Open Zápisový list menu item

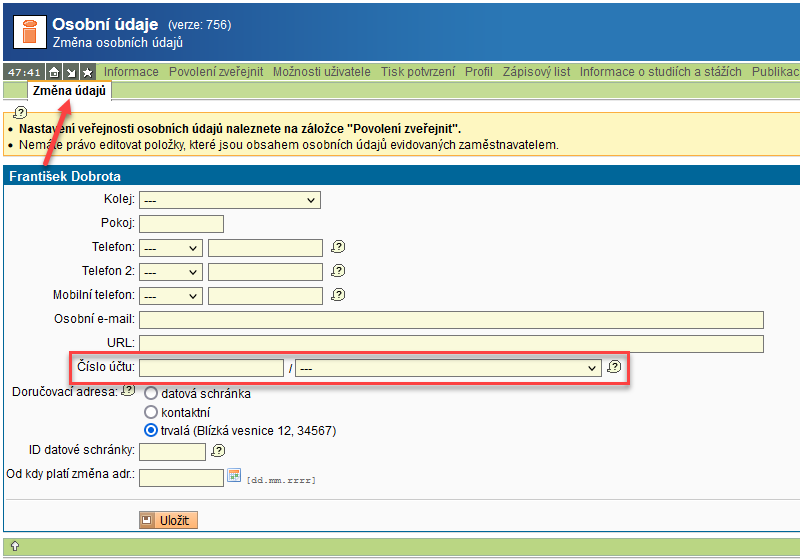pyautogui.click(x=536, y=72)
